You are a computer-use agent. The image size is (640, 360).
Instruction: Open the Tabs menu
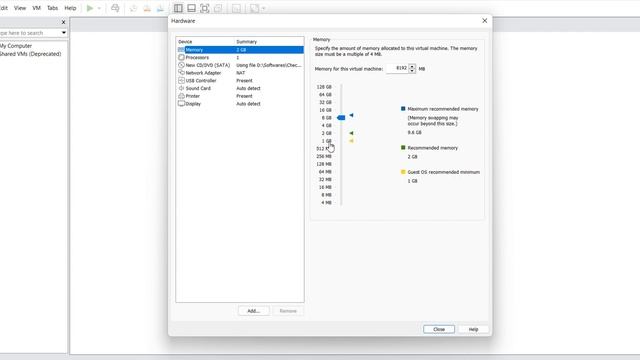click(x=52, y=8)
